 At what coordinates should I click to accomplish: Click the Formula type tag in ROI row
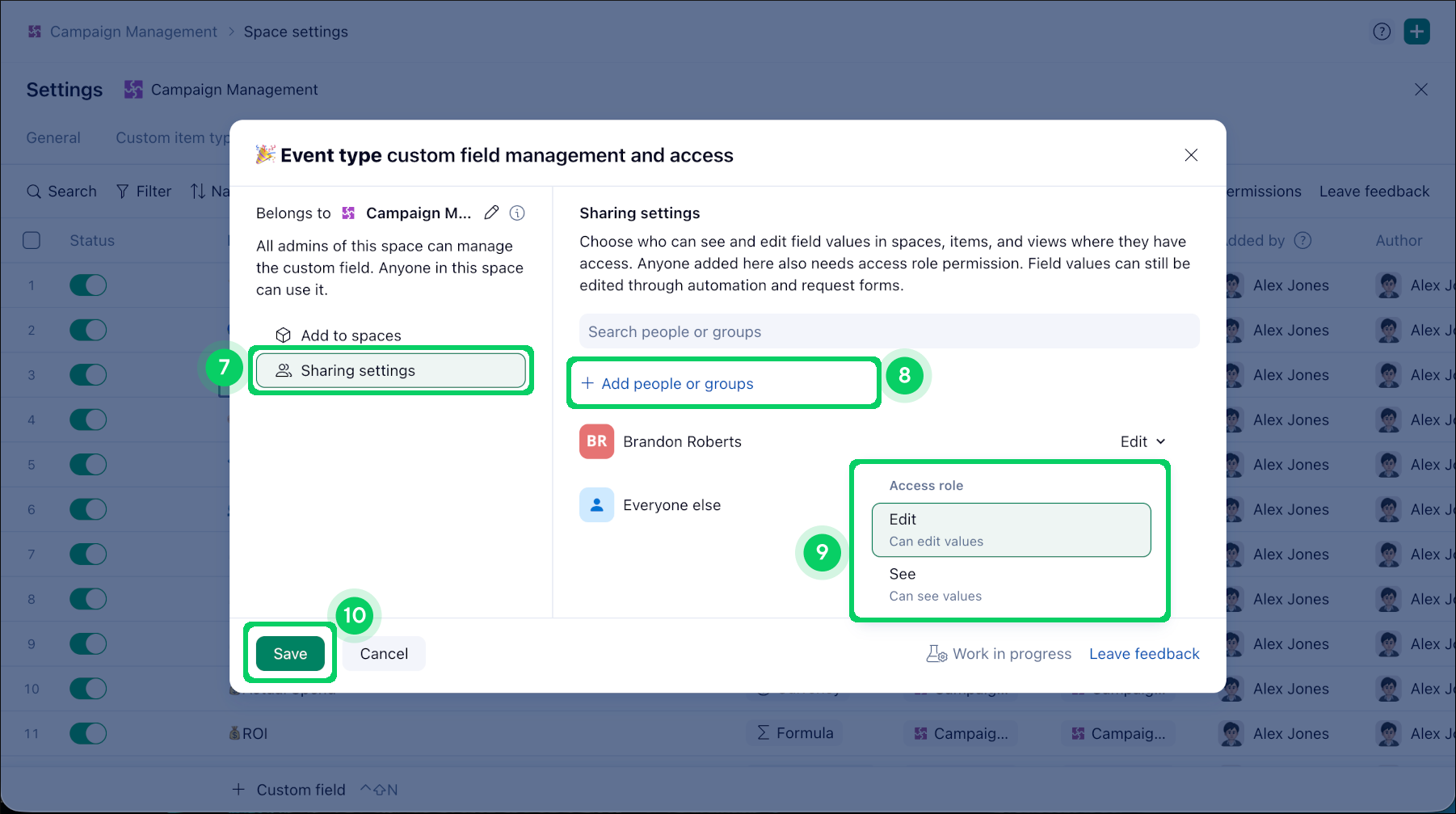pyautogui.click(x=795, y=733)
